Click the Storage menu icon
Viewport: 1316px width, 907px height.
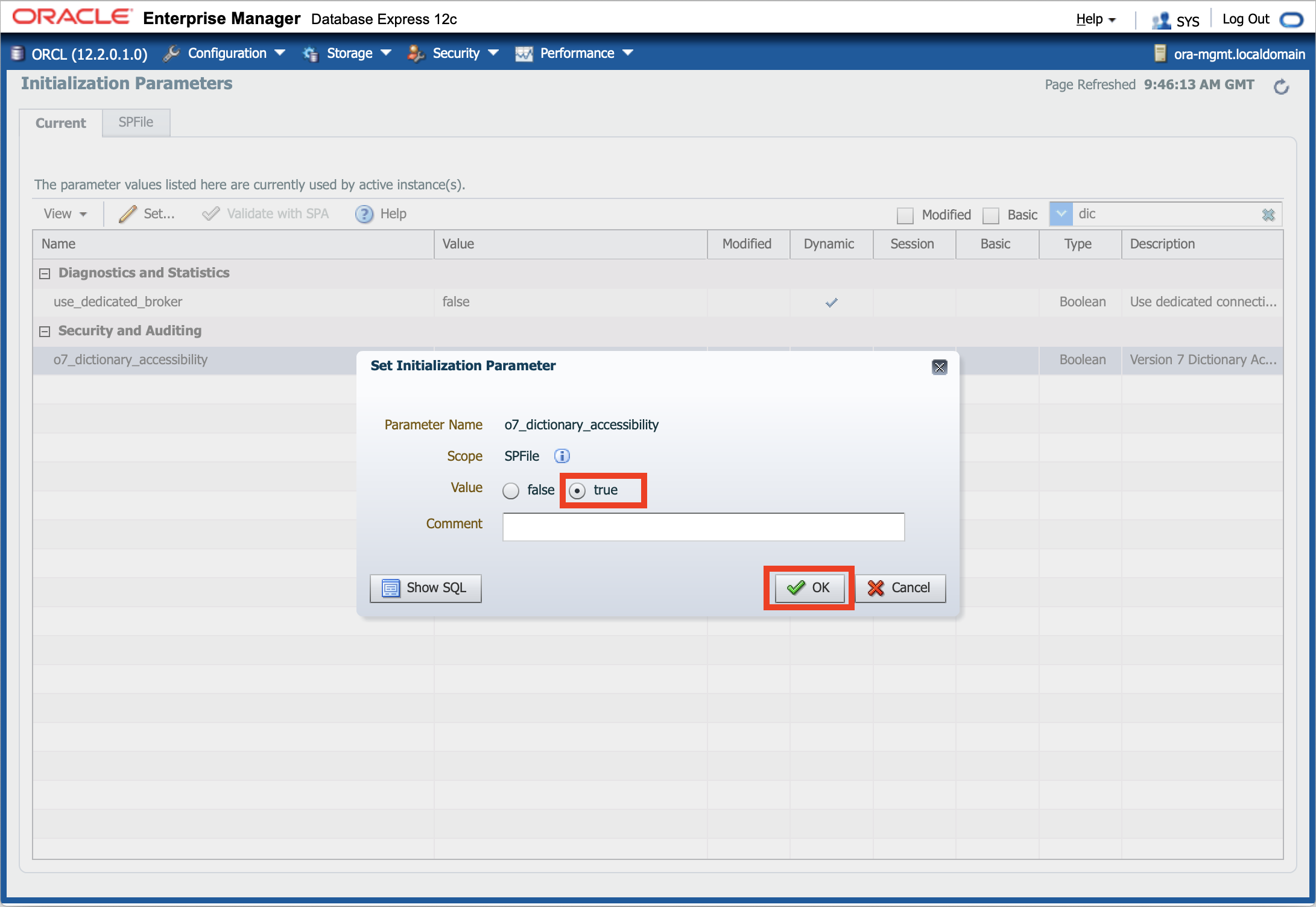pos(311,54)
